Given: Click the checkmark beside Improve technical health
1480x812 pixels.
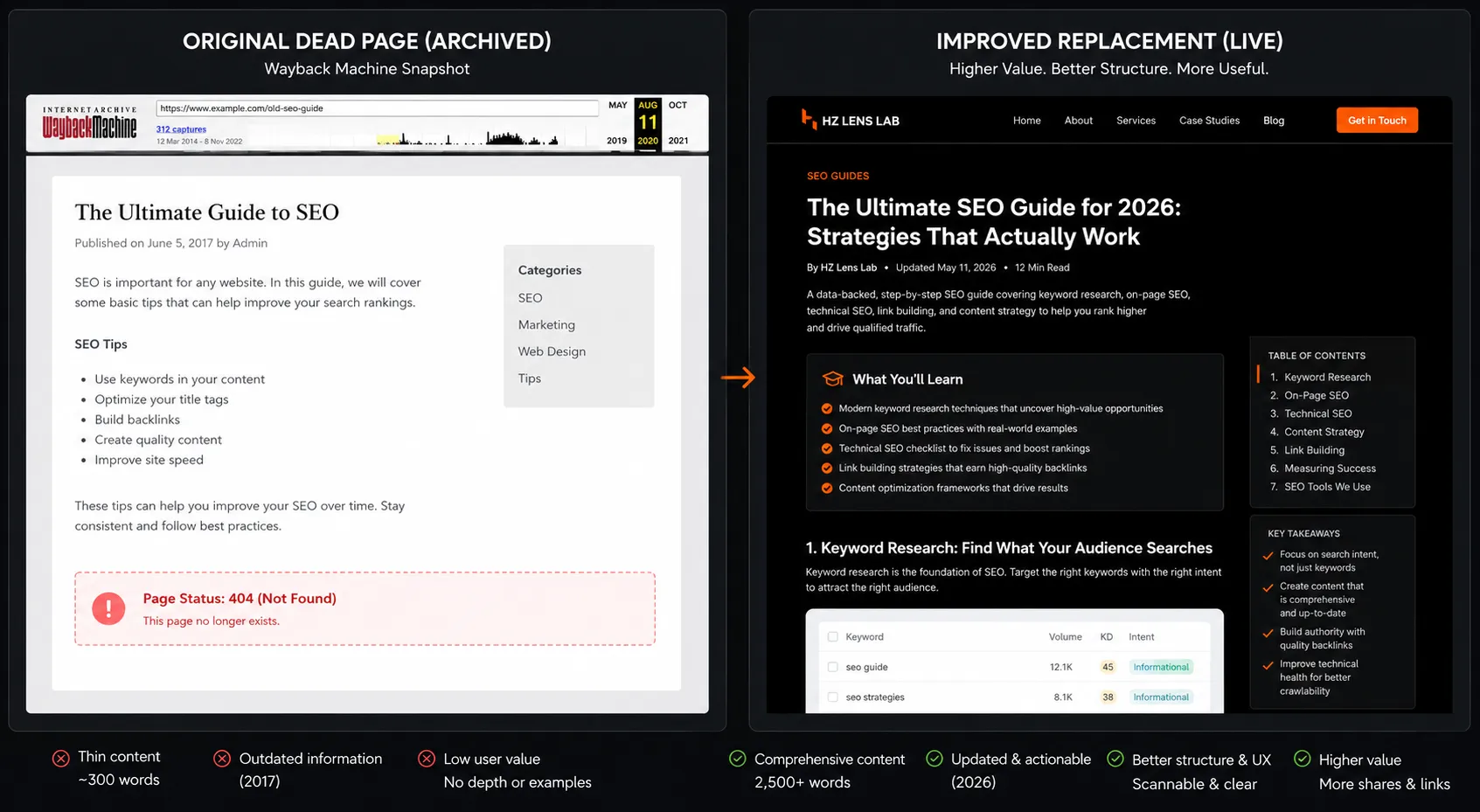Looking at the screenshot, I should point(1268,665).
